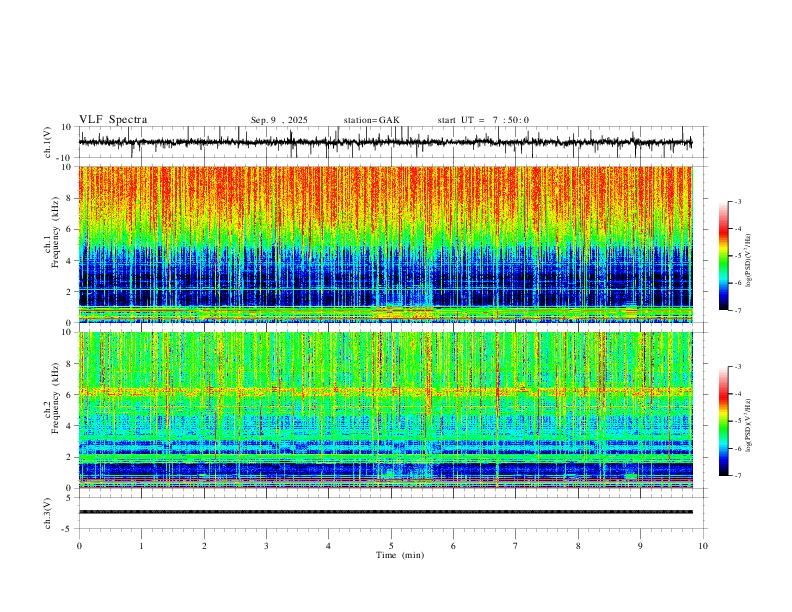Click the ch.1 spectrogram color scale bar
This screenshot has width=792, height=612.
[724, 256]
